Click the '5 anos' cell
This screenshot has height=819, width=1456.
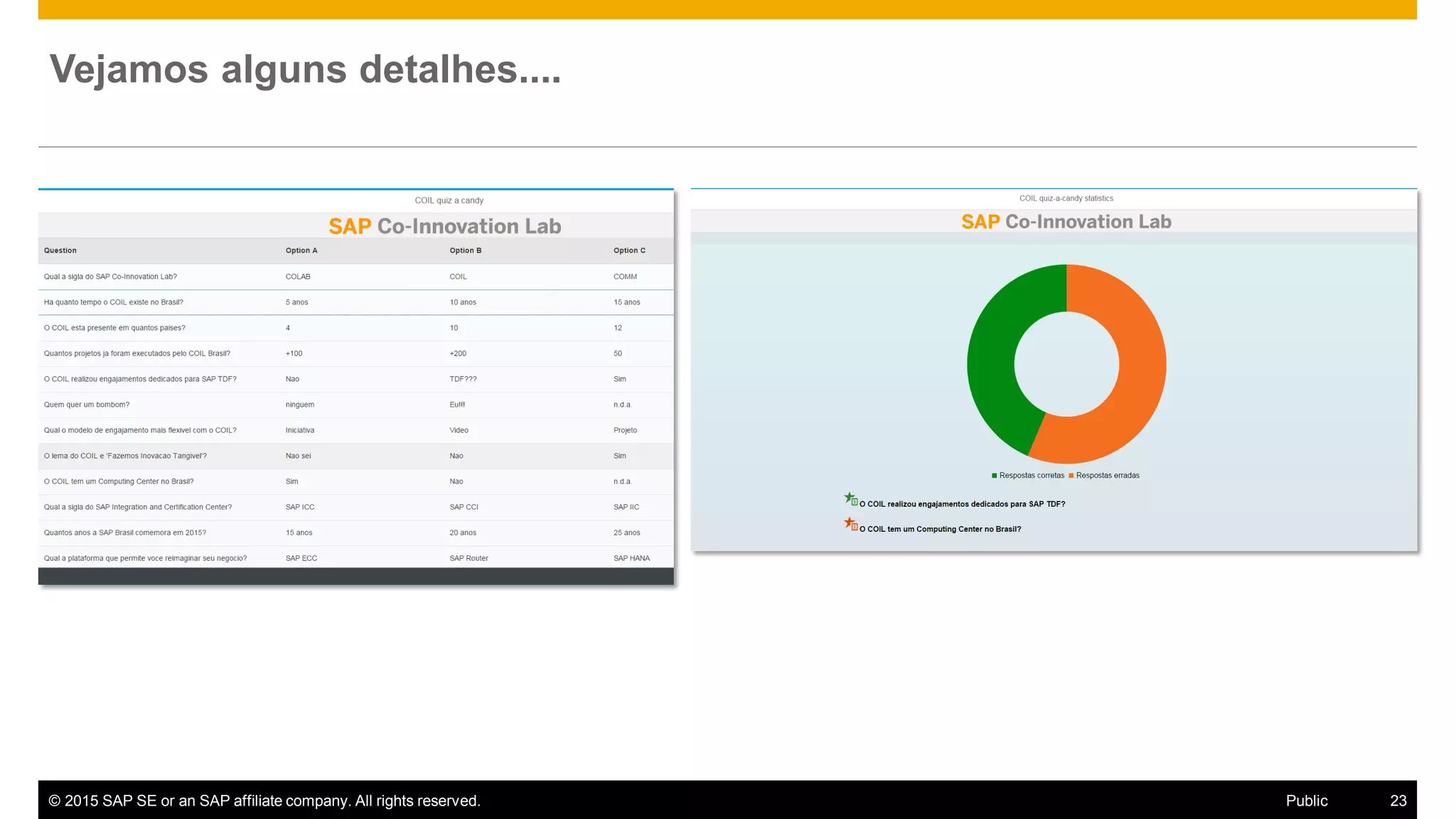[297, 302]
